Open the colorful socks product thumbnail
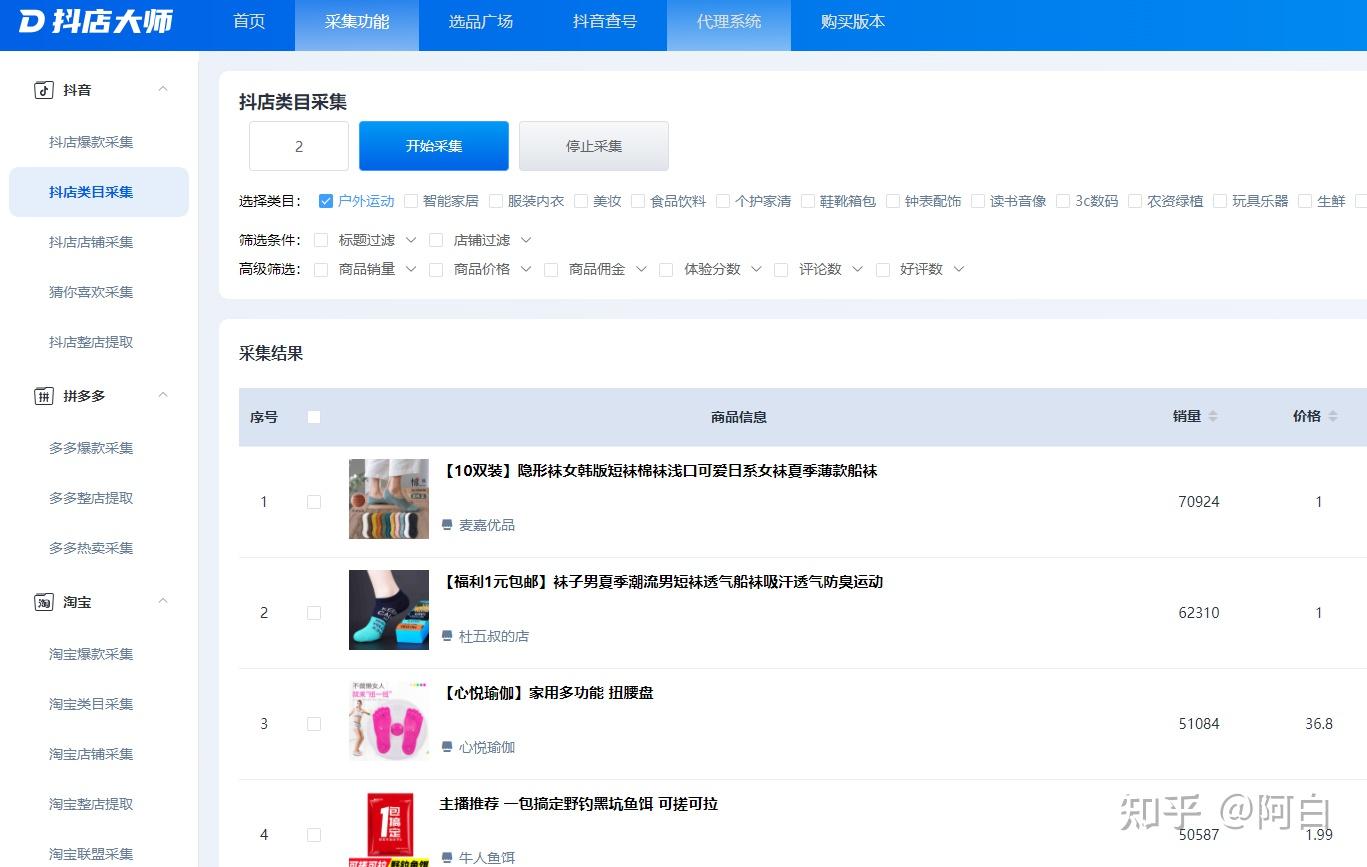 (x=389, y=499)
